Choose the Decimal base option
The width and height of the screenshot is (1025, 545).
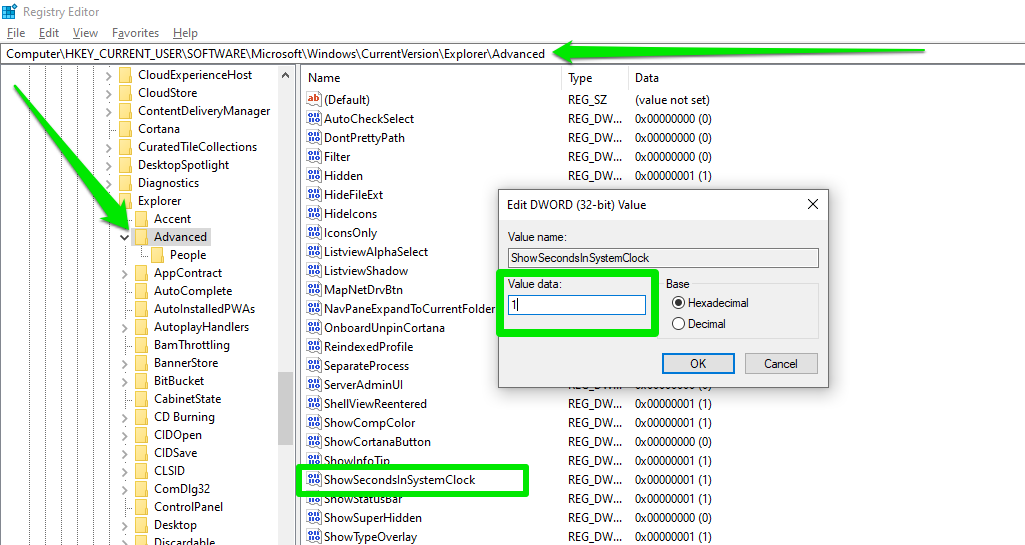pyautogui.click(x=678, y=323)
